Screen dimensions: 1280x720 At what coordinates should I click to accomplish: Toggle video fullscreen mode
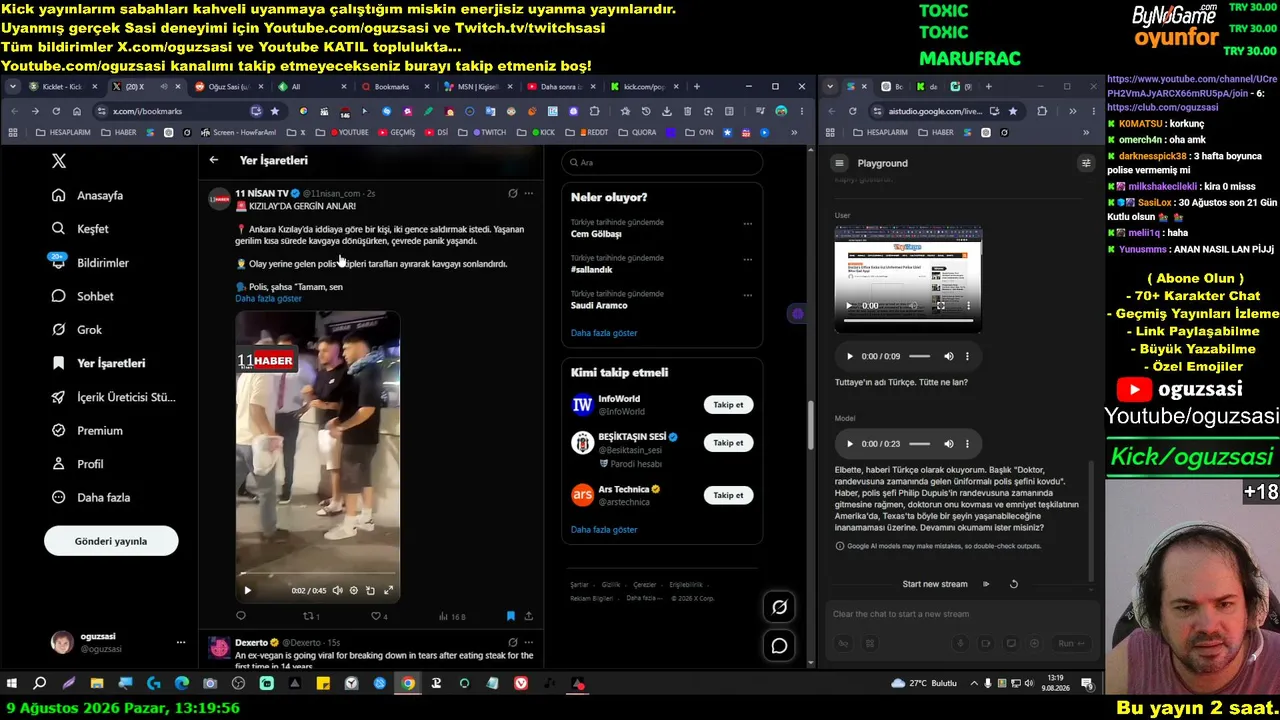389,590
